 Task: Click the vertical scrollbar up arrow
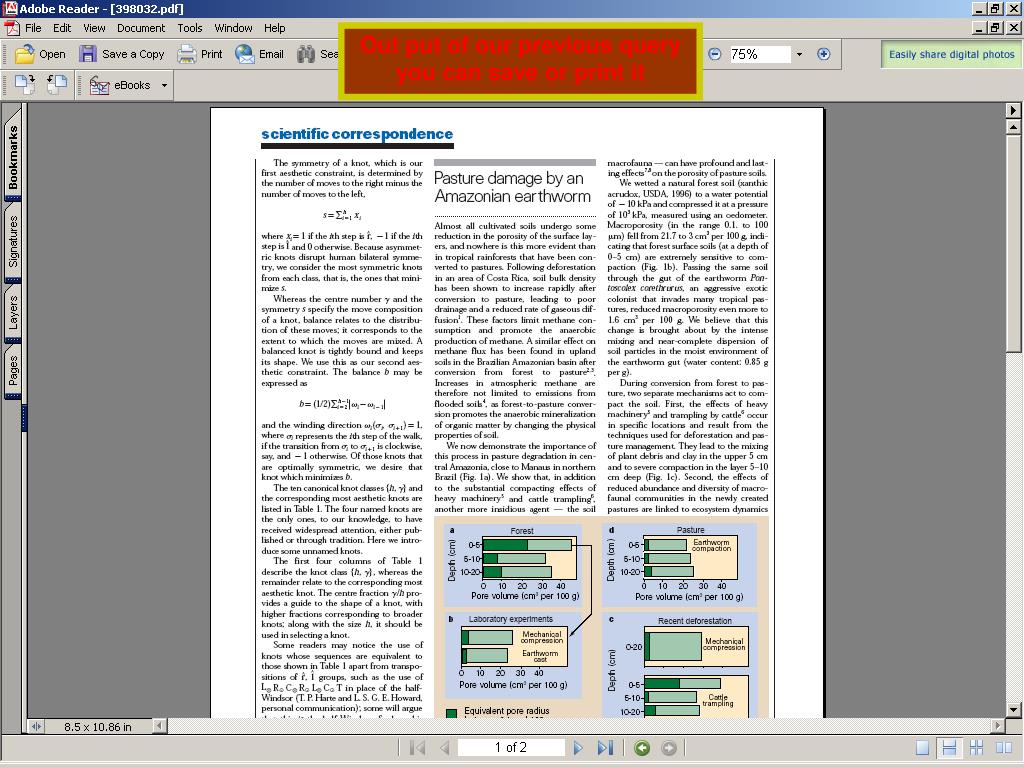point(1014,127)
